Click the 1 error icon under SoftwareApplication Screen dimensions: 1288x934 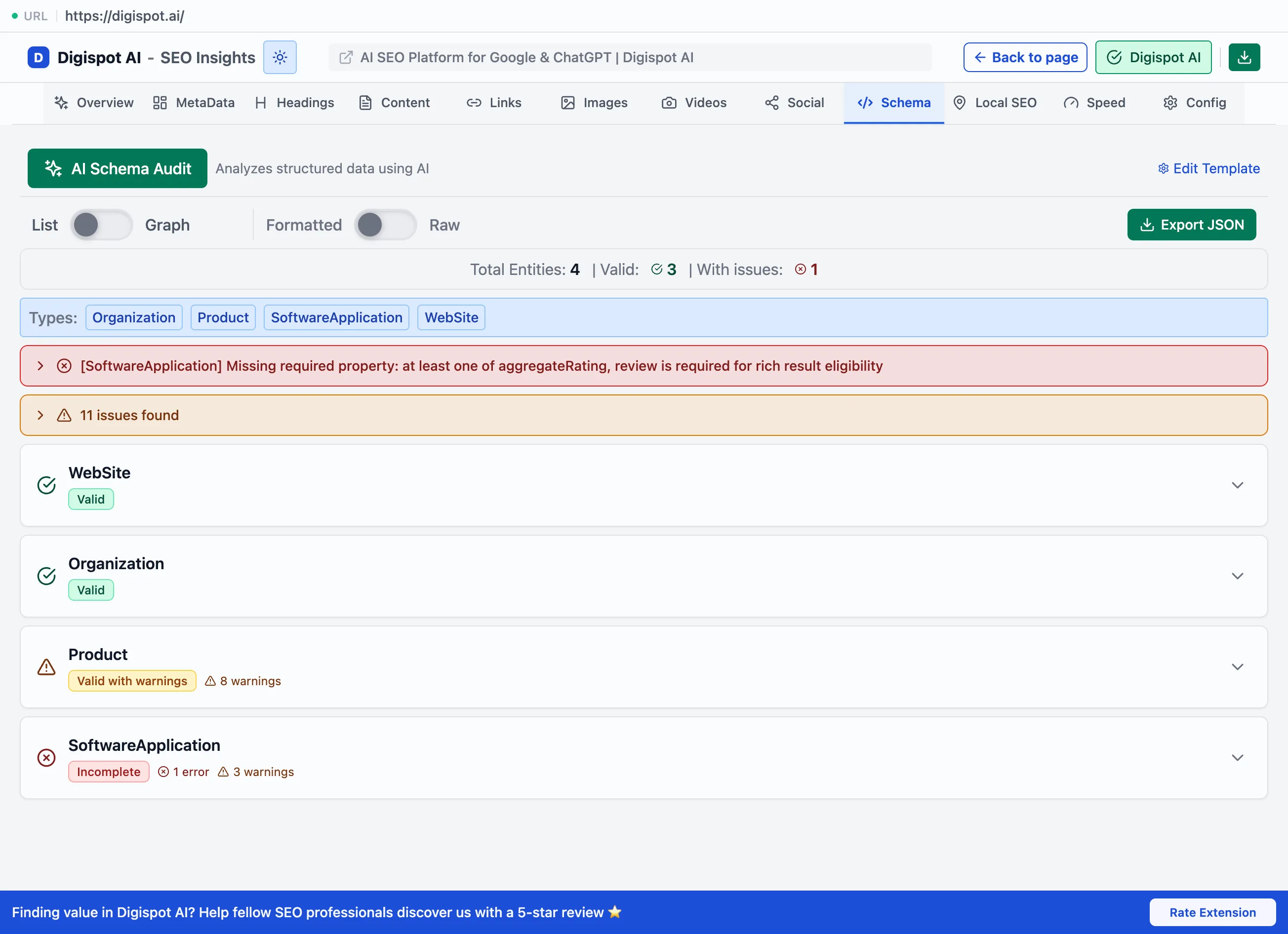click(x=163, y=772)
